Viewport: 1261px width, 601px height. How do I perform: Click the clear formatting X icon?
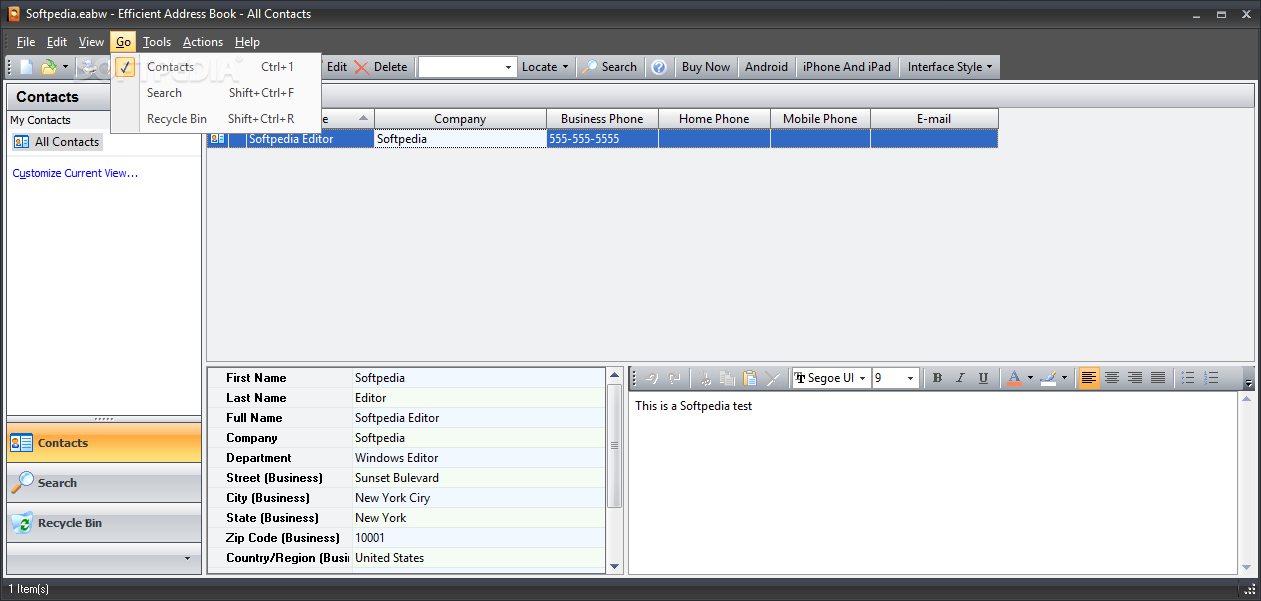click(x=772, y=378)
